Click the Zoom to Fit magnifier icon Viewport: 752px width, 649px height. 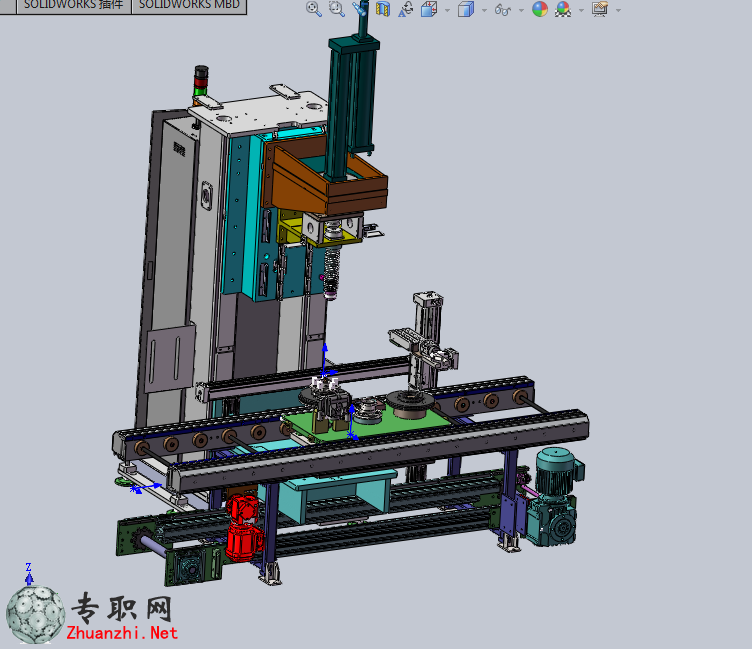[x=314, y=9]
